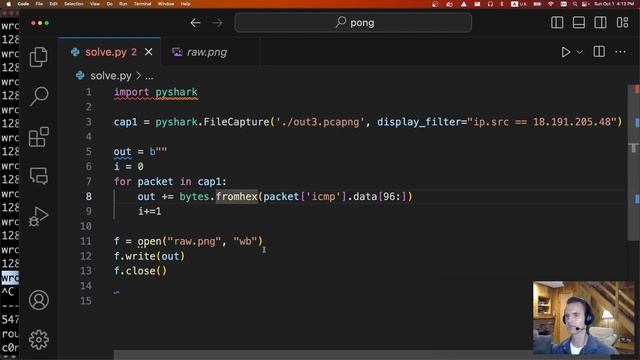The width and height of the screenshot is (640, 360).
Task: Click the fromhex method on line 8
Action: point(237,196)
